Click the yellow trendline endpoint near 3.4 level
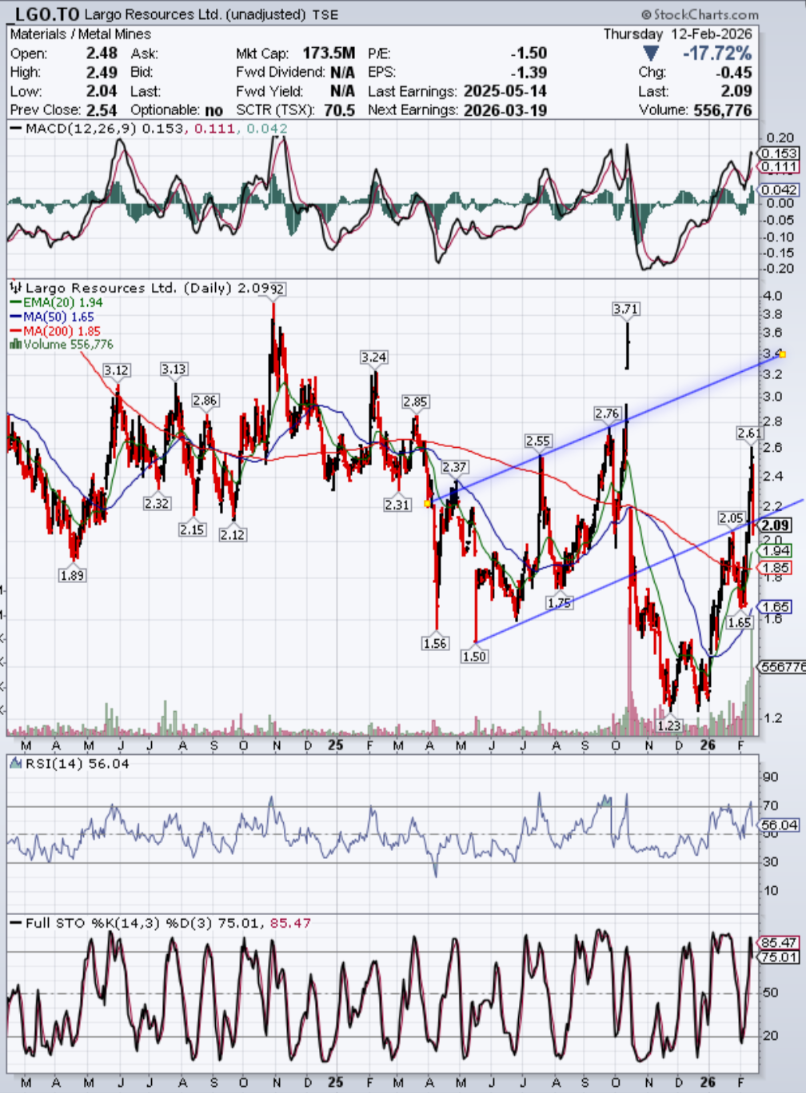 pos(782,354)
